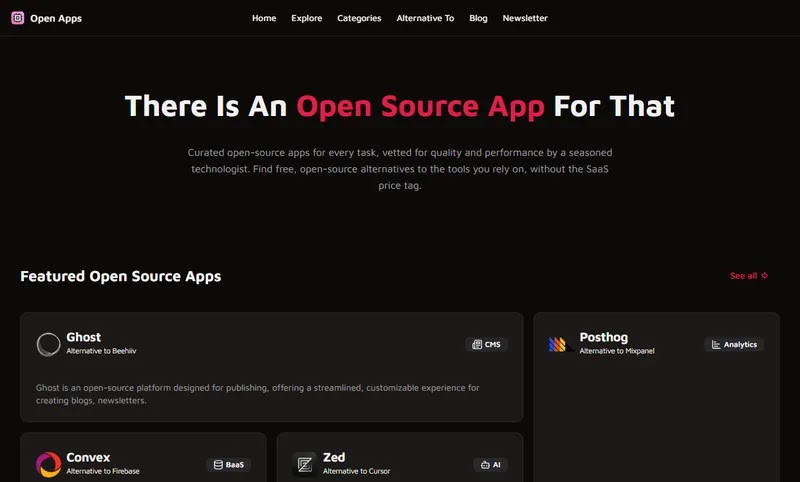Click the 'Alternative to Cursor' text

click(357, 471)
